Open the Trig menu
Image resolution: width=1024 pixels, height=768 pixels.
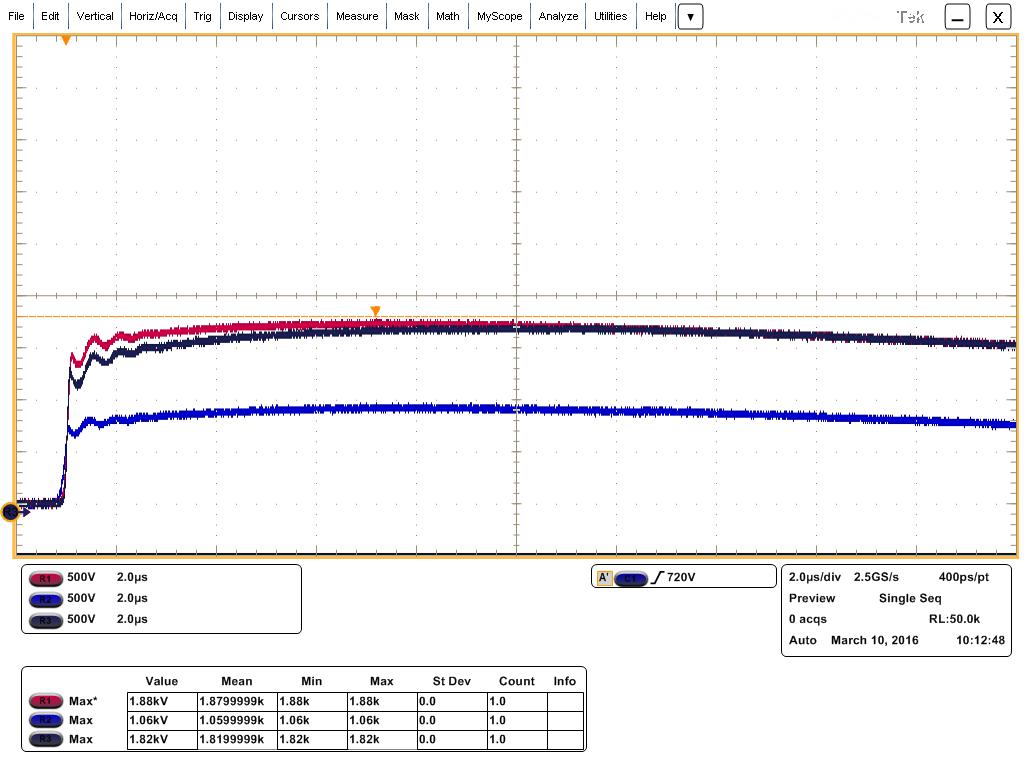point(203,16)
